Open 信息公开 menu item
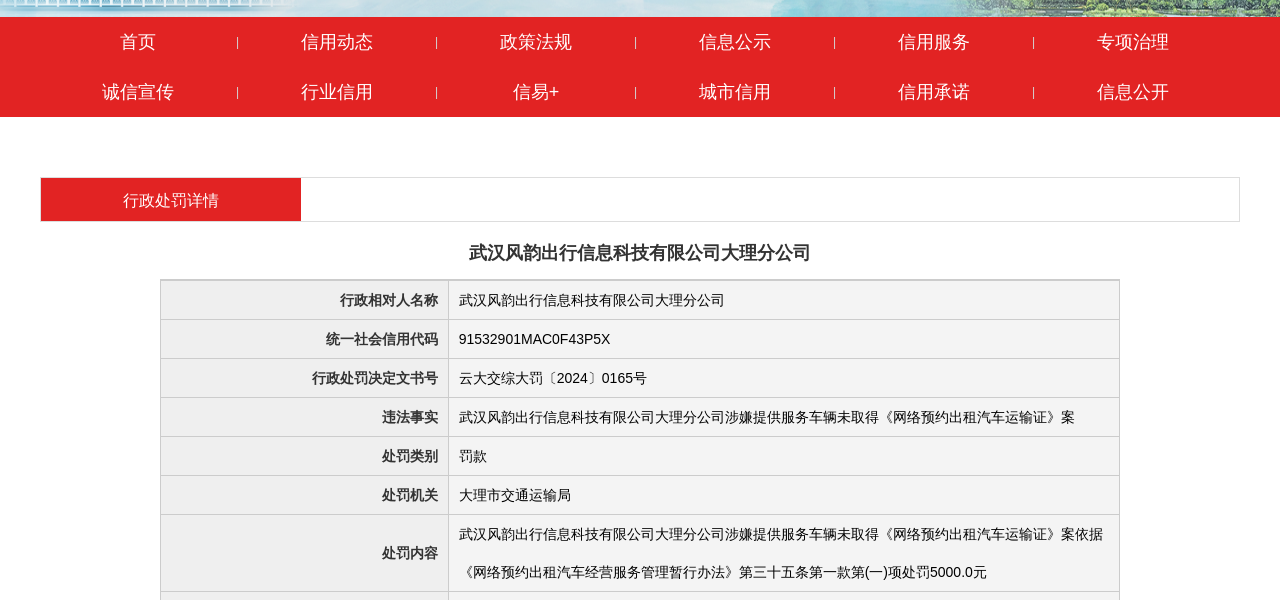 (1133, 92)
